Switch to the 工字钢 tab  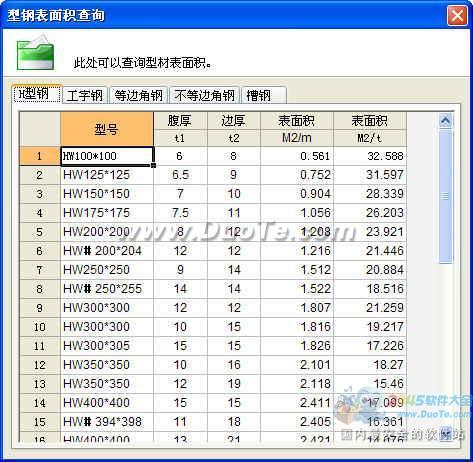[85, 95]
